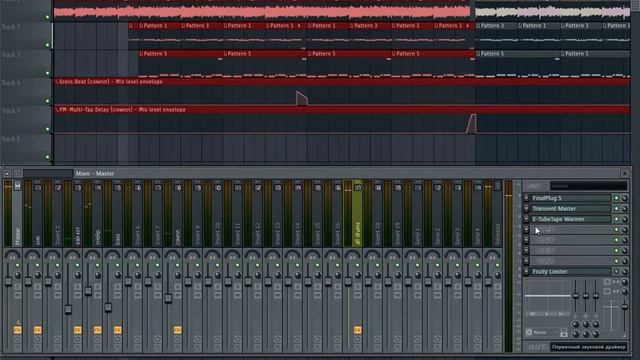
Task: Click the orange FX button on insert track 8
Action: 178,330
